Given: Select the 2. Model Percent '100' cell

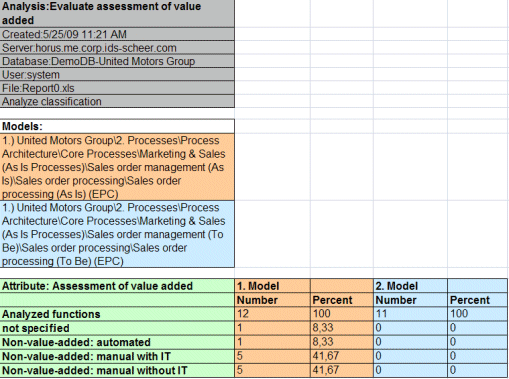Looking at the screenshot, I should point(478,314).
